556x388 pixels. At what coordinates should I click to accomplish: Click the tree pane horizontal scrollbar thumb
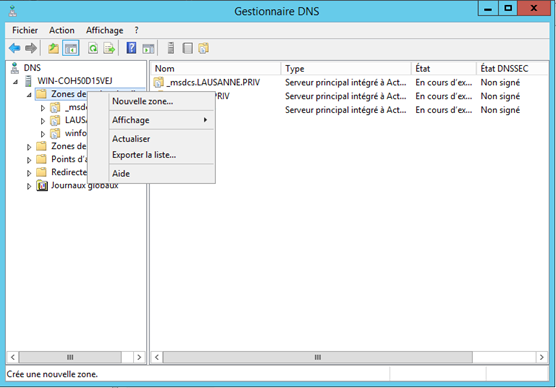coord(70,357)
